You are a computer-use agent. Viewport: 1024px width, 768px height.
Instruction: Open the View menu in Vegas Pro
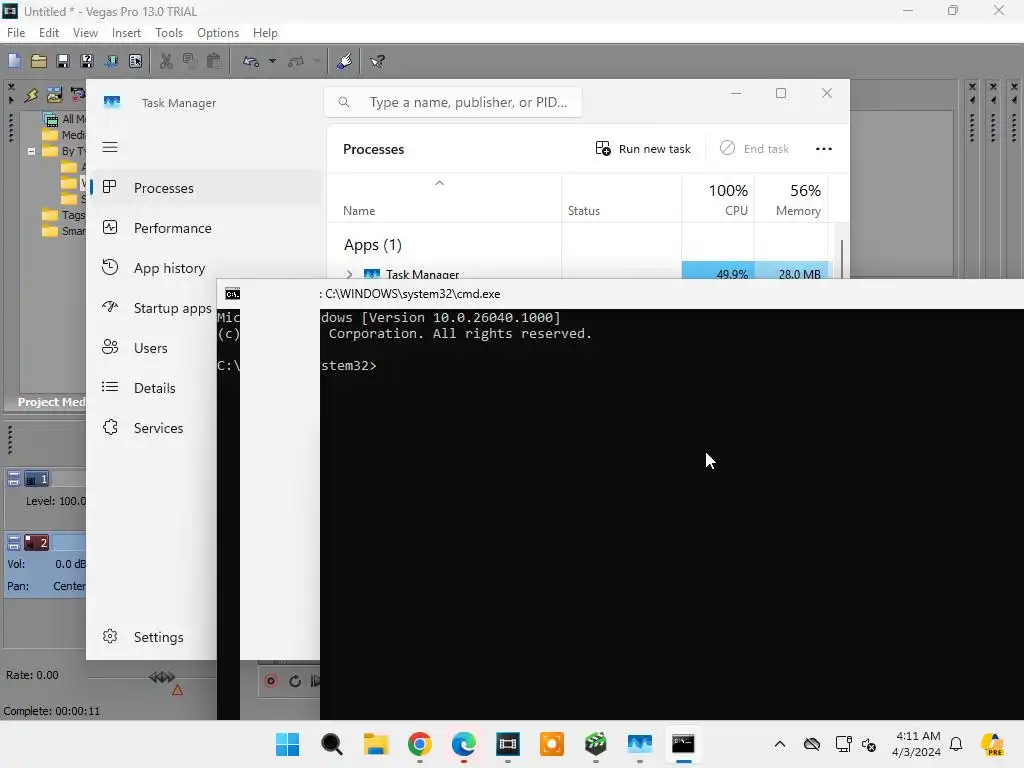pos(85,33)
